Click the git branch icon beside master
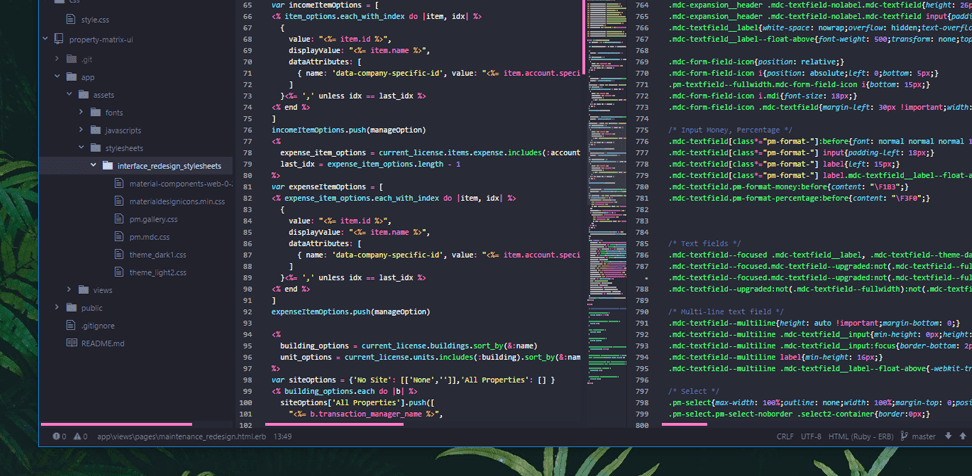The image size is (972, 476). click(904, 436)
